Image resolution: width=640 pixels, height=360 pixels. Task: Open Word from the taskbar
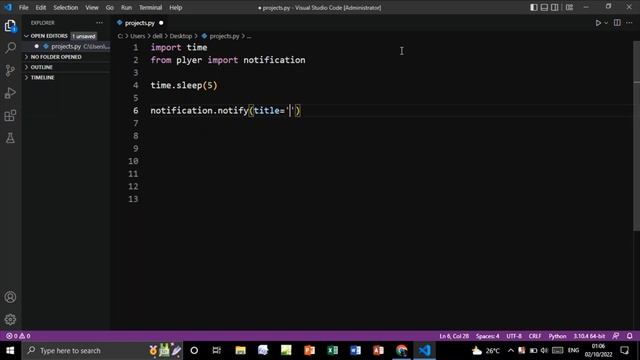point(356,350)
